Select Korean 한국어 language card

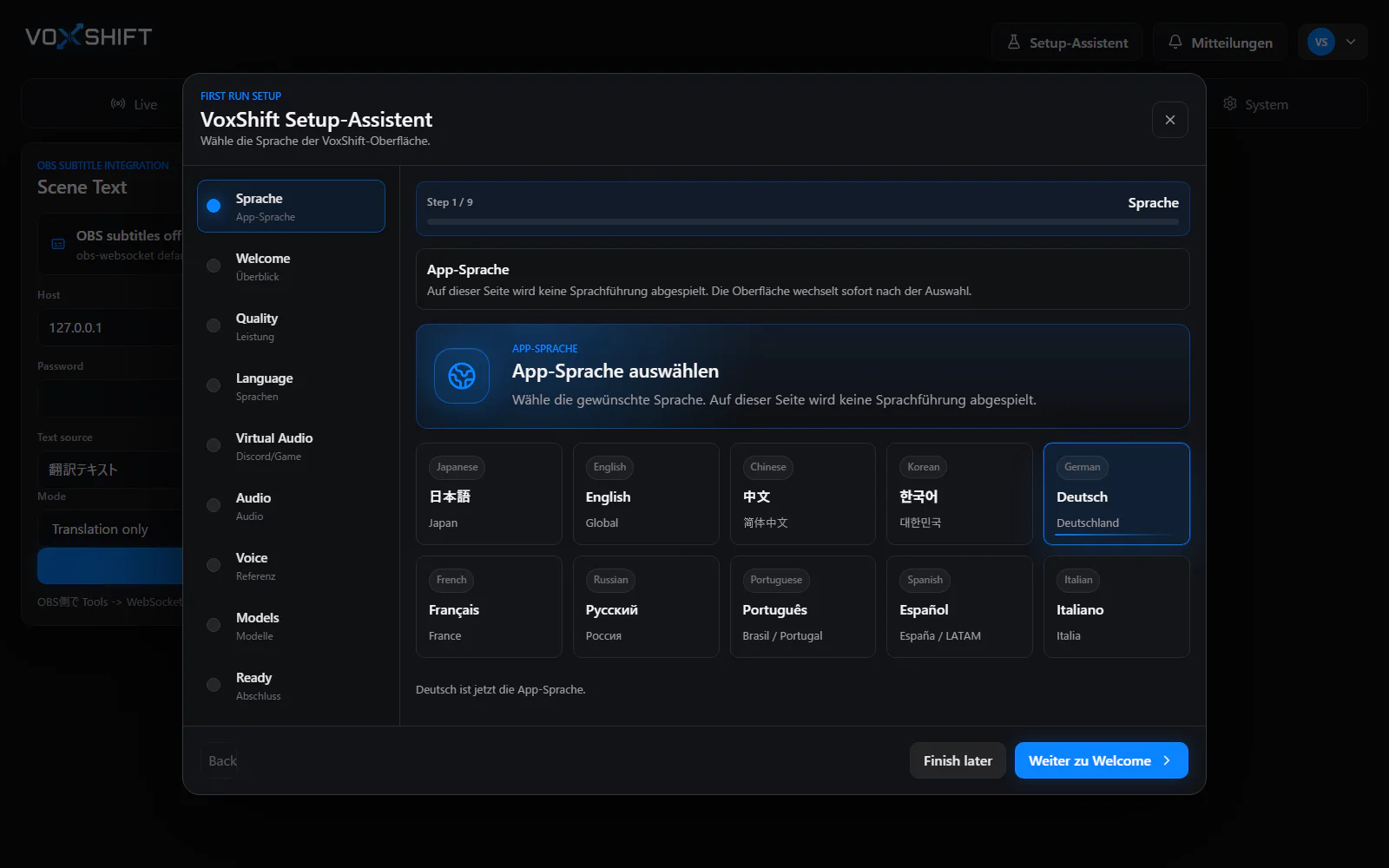pos(959,494)
